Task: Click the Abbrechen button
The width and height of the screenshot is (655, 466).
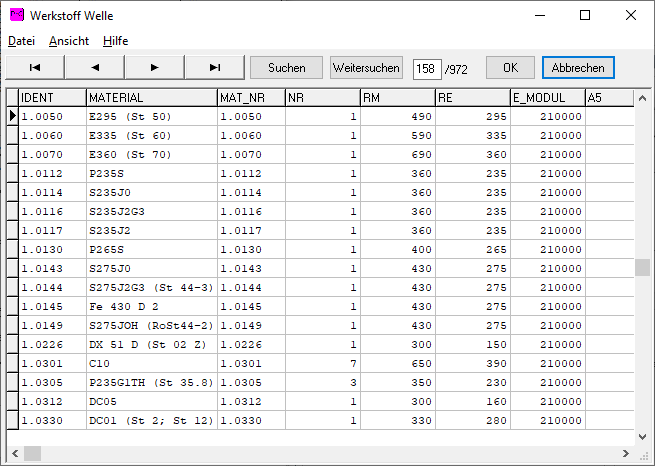Action: (x=578, y=67)
